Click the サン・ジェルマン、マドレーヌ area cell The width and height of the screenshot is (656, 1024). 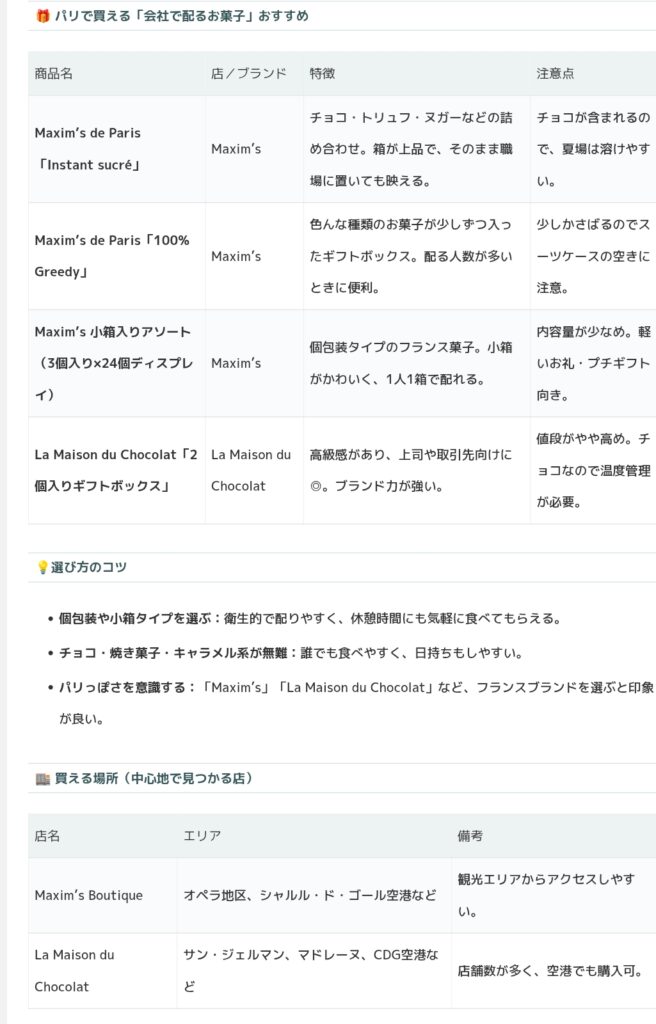pyautogui.click(x=310, y=970)
